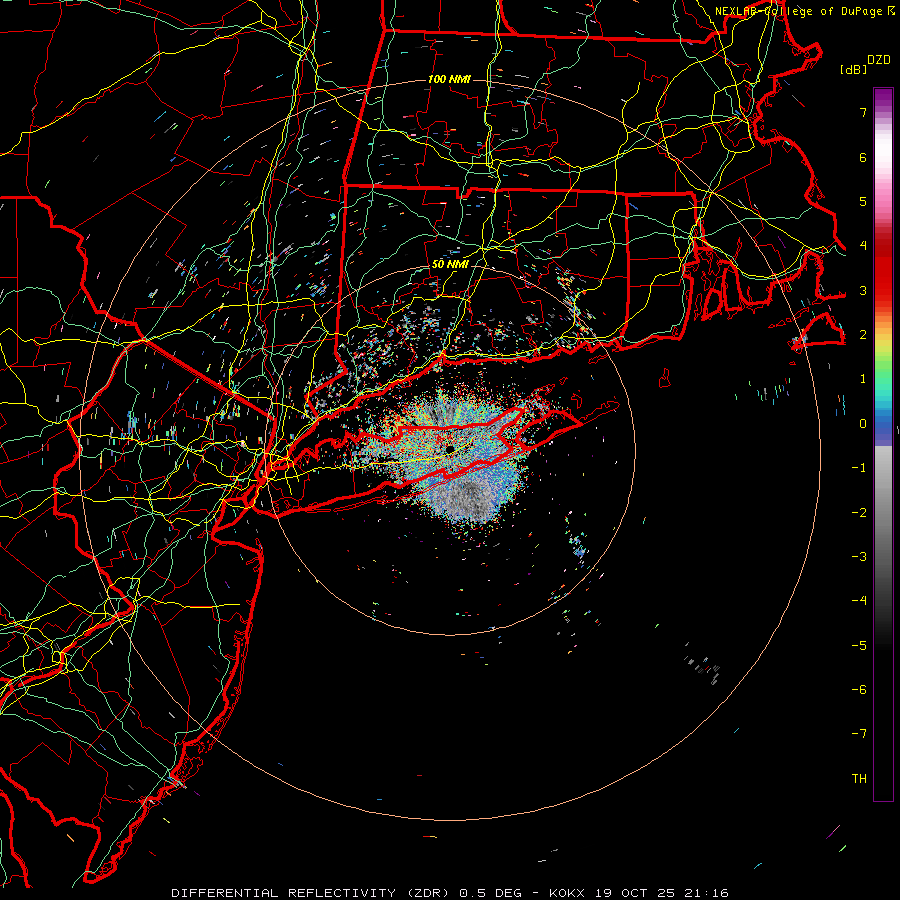The height and width of the screenshot is (900, 900).
Task: Click the -1 label on the scale
Action: pos(859,468)
